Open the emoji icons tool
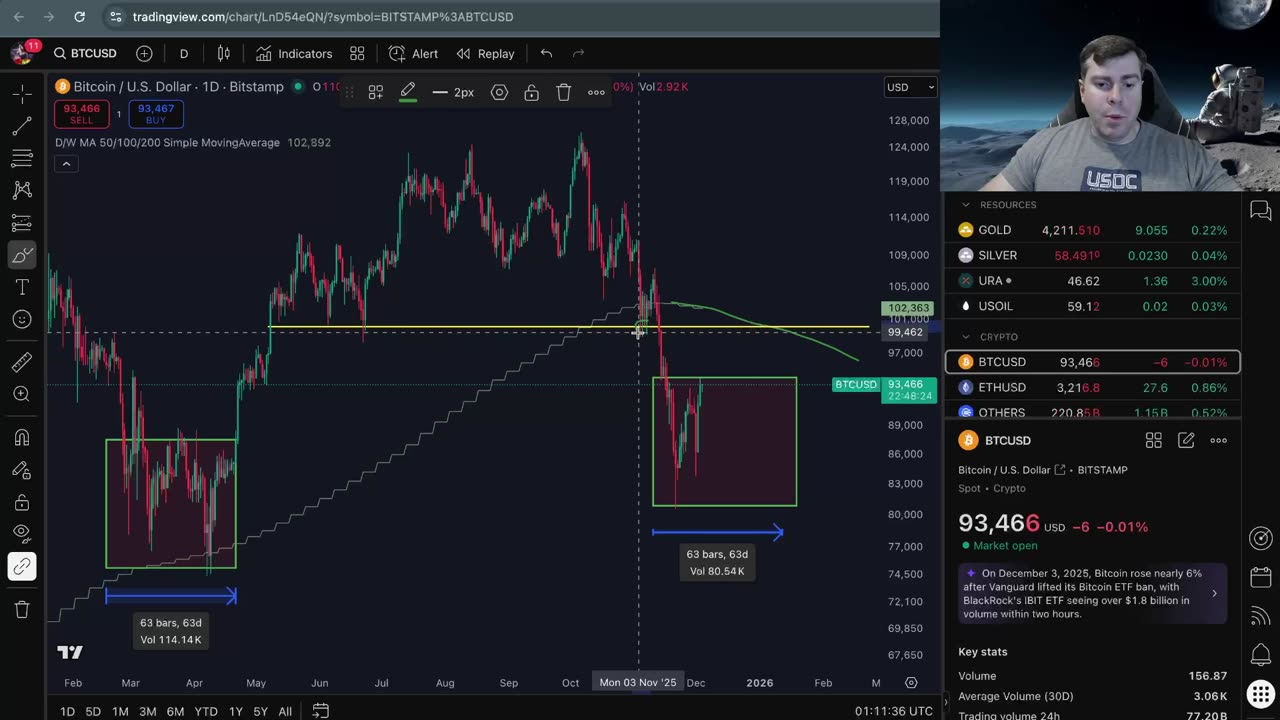The width and height of the screenshot is (1280, 720). point(21,319)
